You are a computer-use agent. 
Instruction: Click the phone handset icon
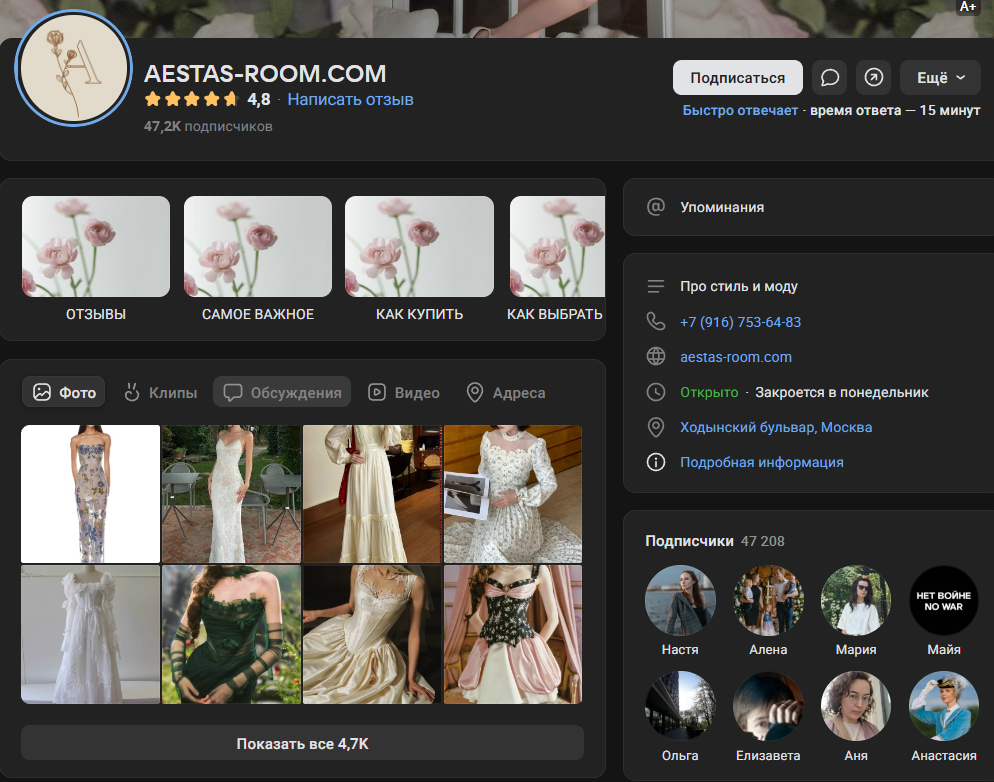[x=656, y=322]
